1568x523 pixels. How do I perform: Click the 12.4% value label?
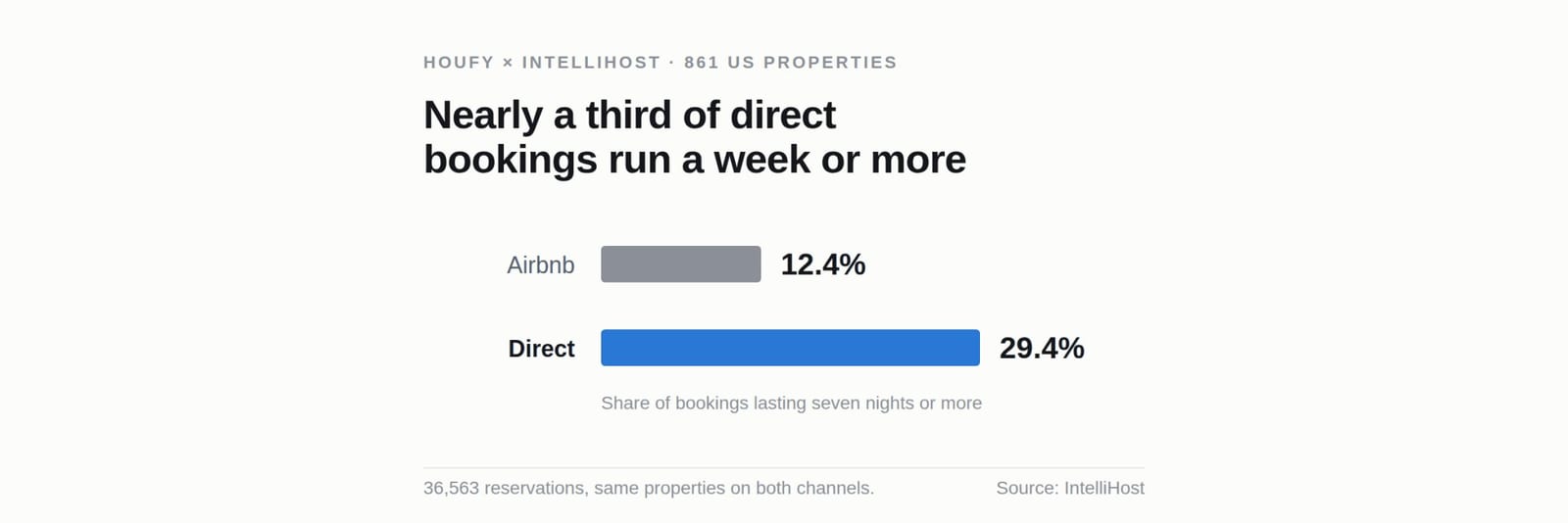(823, 264)
